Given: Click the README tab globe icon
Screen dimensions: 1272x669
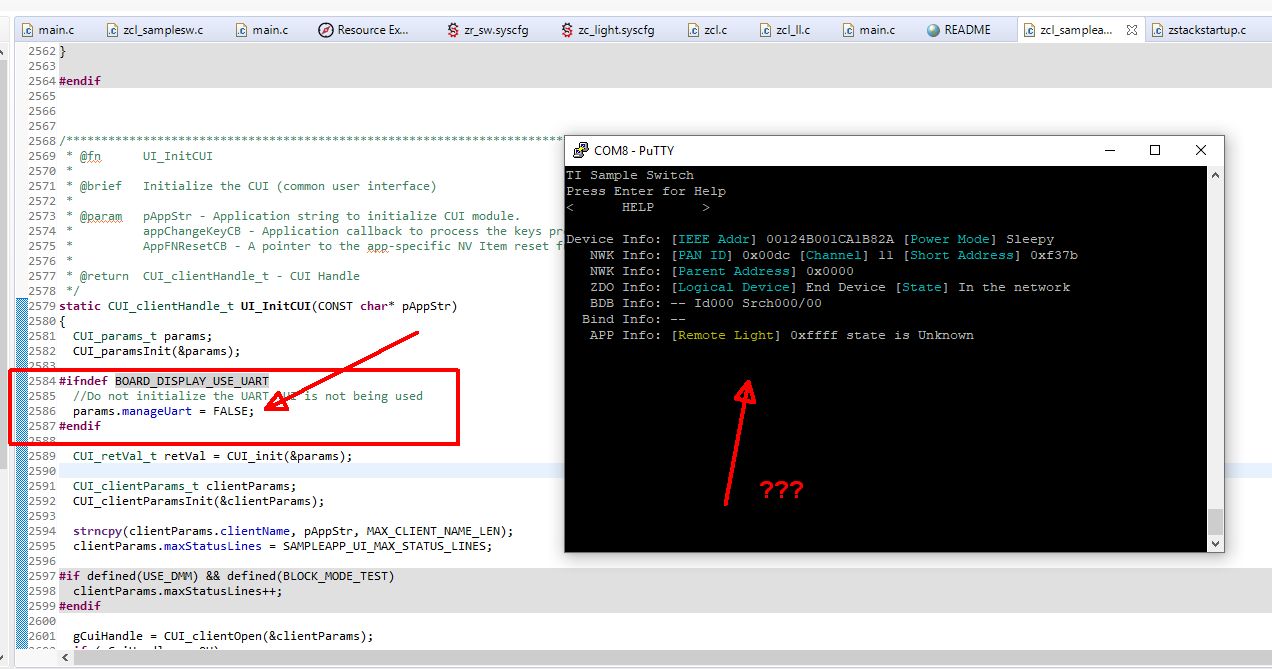Looking at the screenshot, I should coord(933,30).
